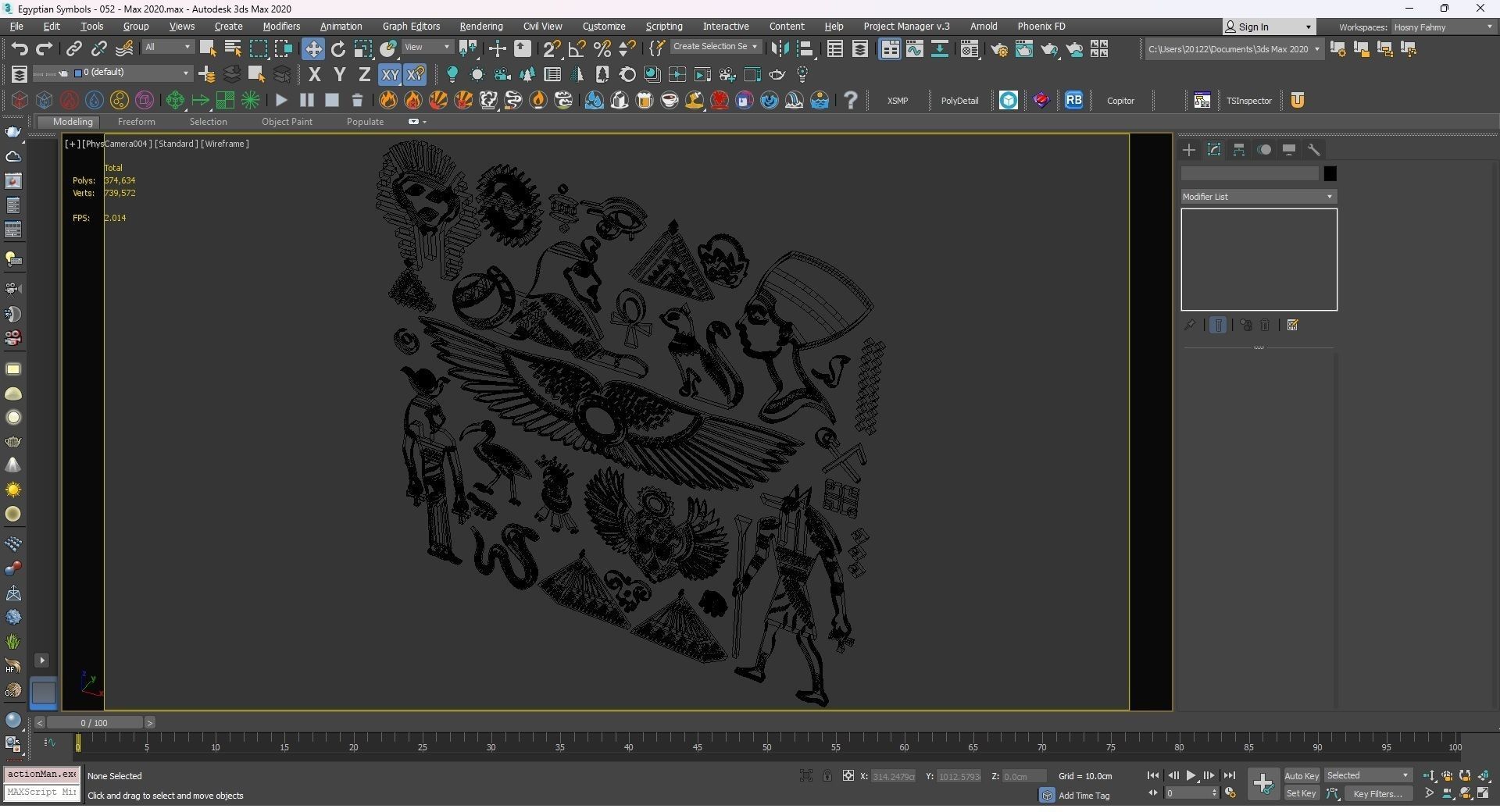This screenshot has height=812, width=1500.
Task: Open Motion tab in command panel
Action: tap(1264, 150)
